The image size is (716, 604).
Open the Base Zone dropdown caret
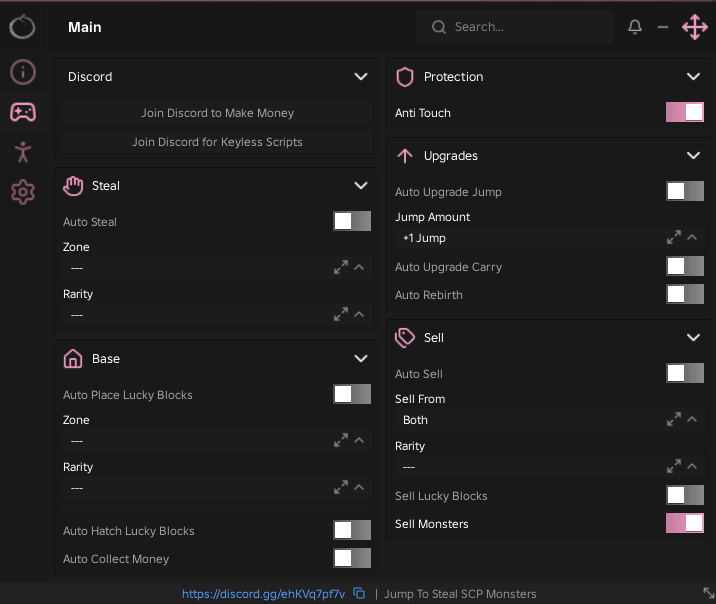pyautogui.click(x=359, y=441)
